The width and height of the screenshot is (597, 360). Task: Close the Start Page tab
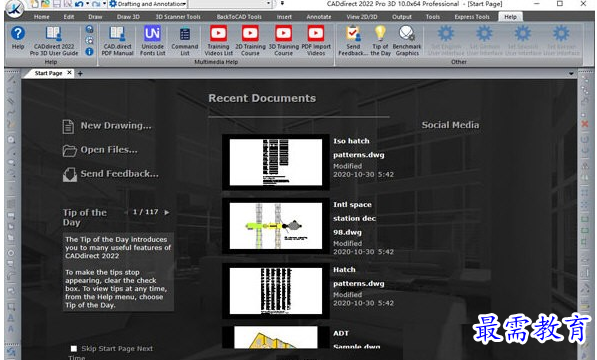[69, 72]
